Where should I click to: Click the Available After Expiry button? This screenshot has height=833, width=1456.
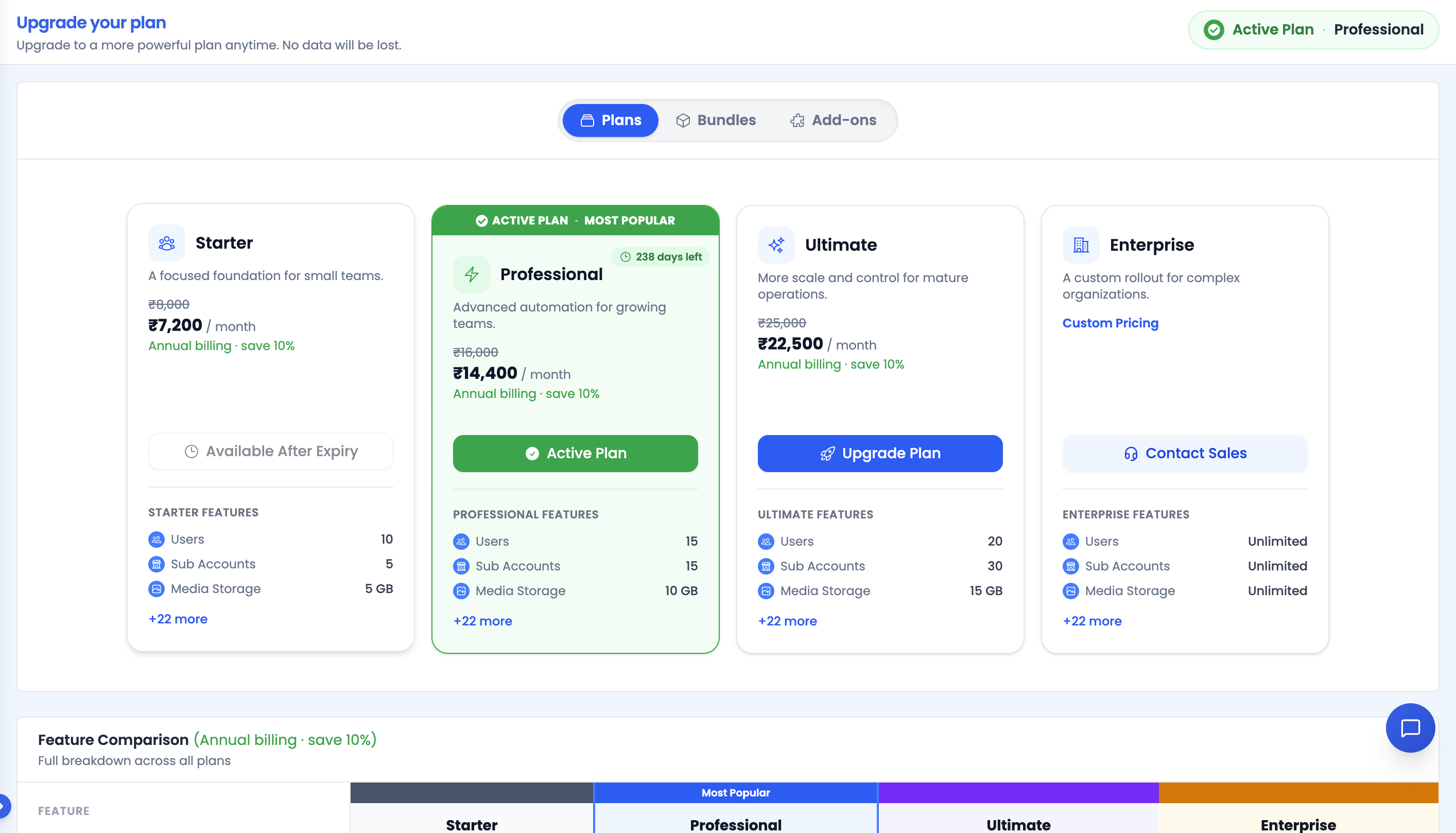pyautogui.click(x=271, y=452)
